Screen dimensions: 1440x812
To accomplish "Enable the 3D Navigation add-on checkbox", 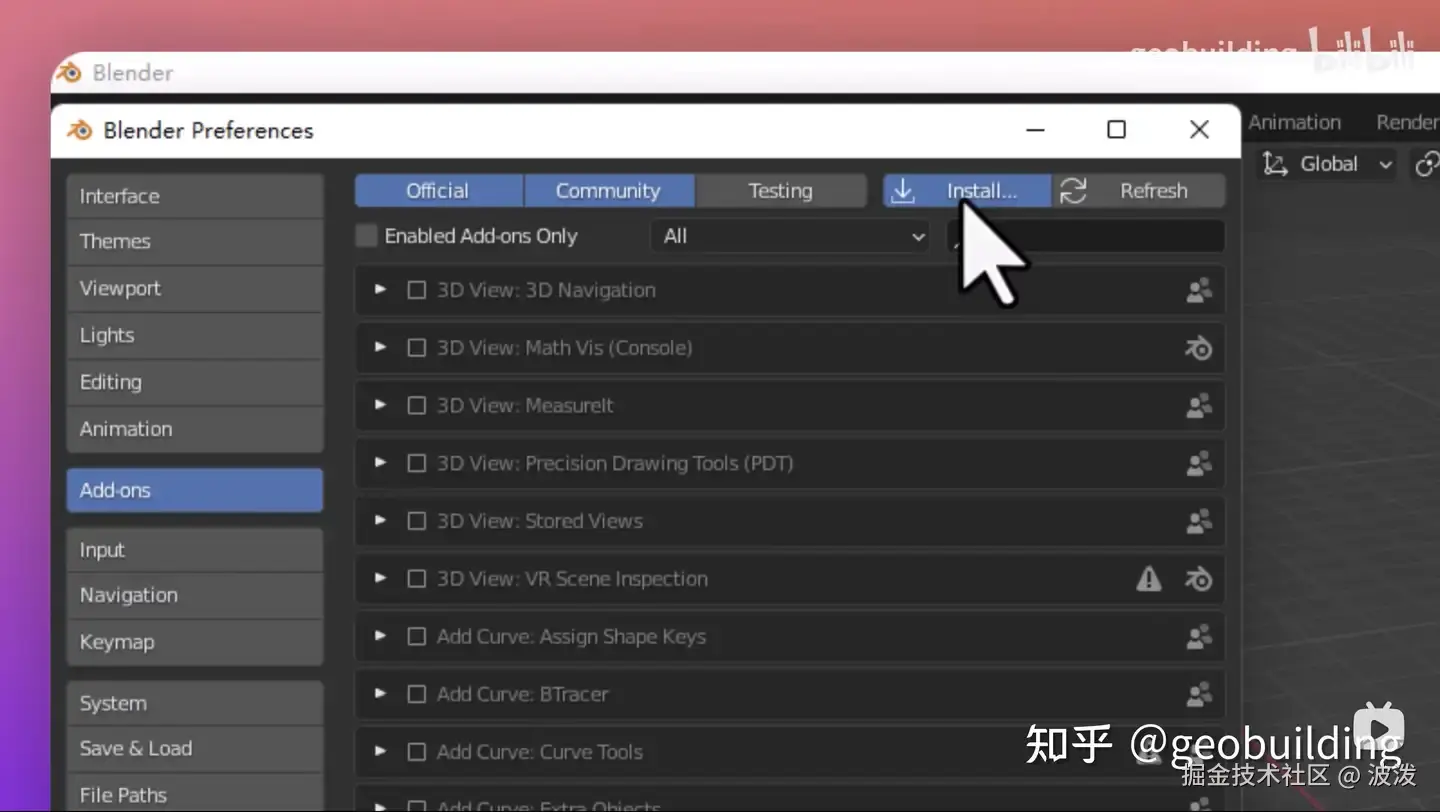I will tap(417, 290).
